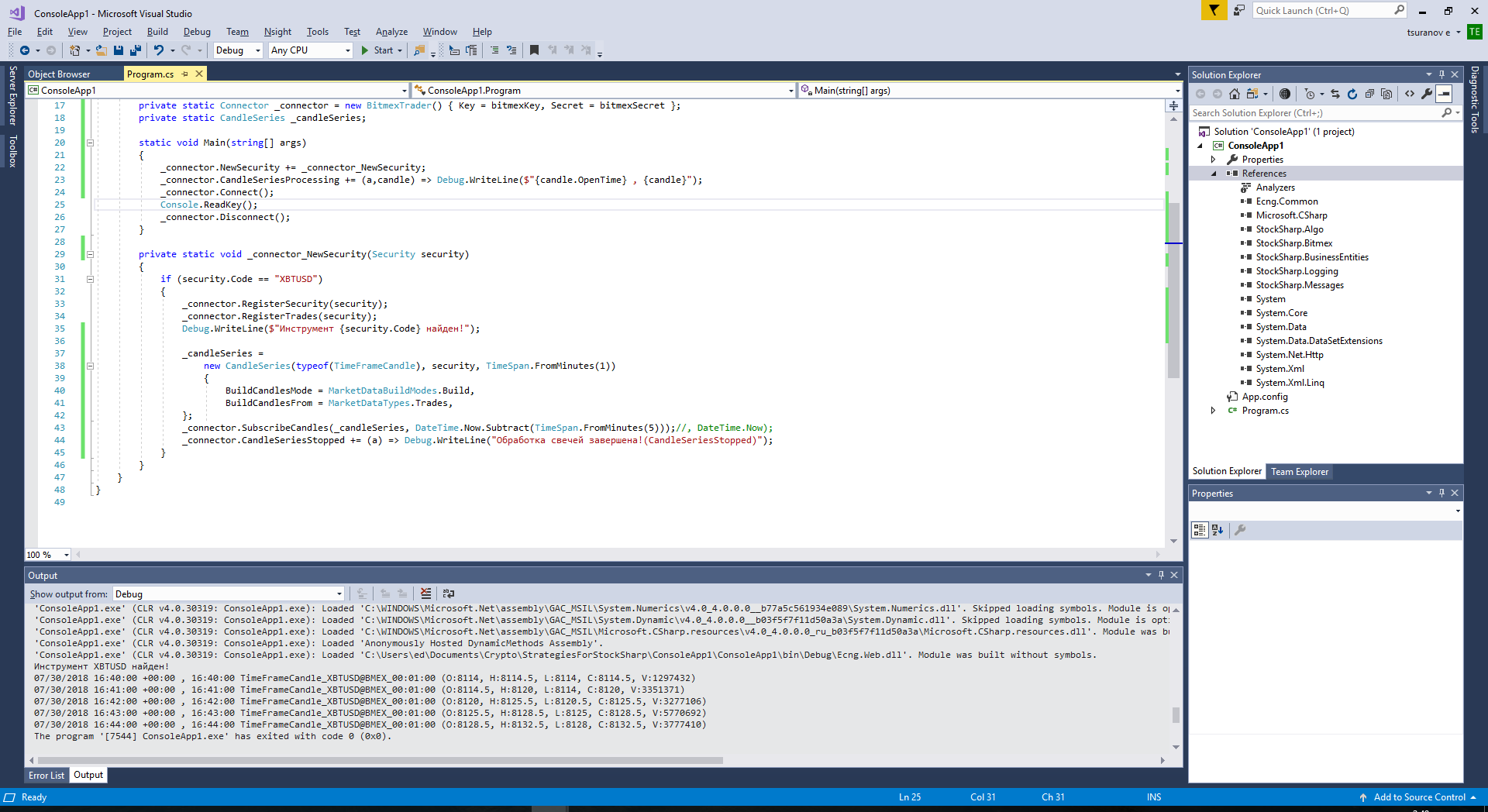This screenshot has height=812, width=1488.
Task: Toggle pin on Program.cs tab
Action: [185, 74]
